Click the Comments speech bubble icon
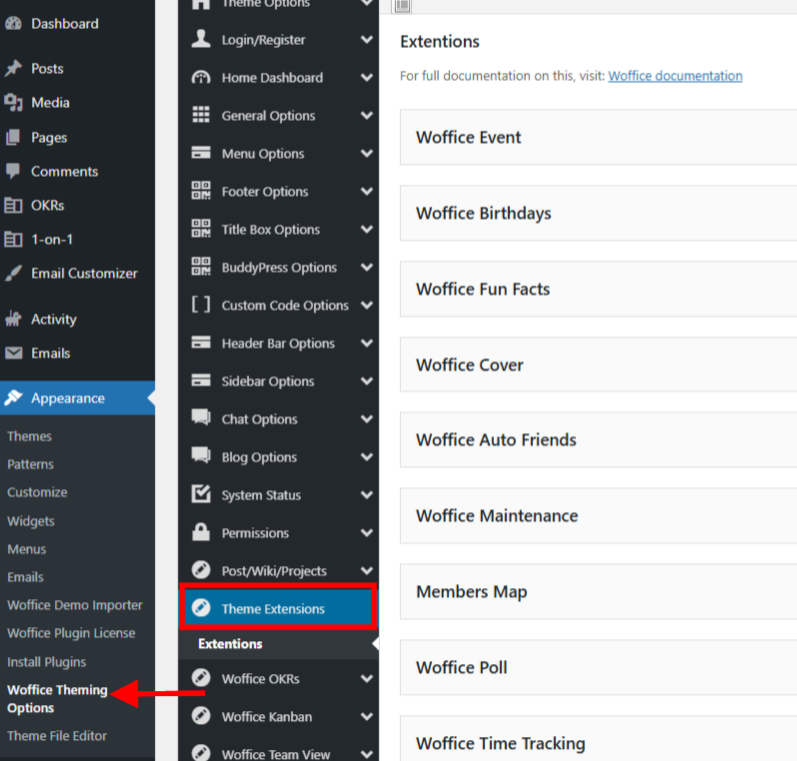 point(13,171)
